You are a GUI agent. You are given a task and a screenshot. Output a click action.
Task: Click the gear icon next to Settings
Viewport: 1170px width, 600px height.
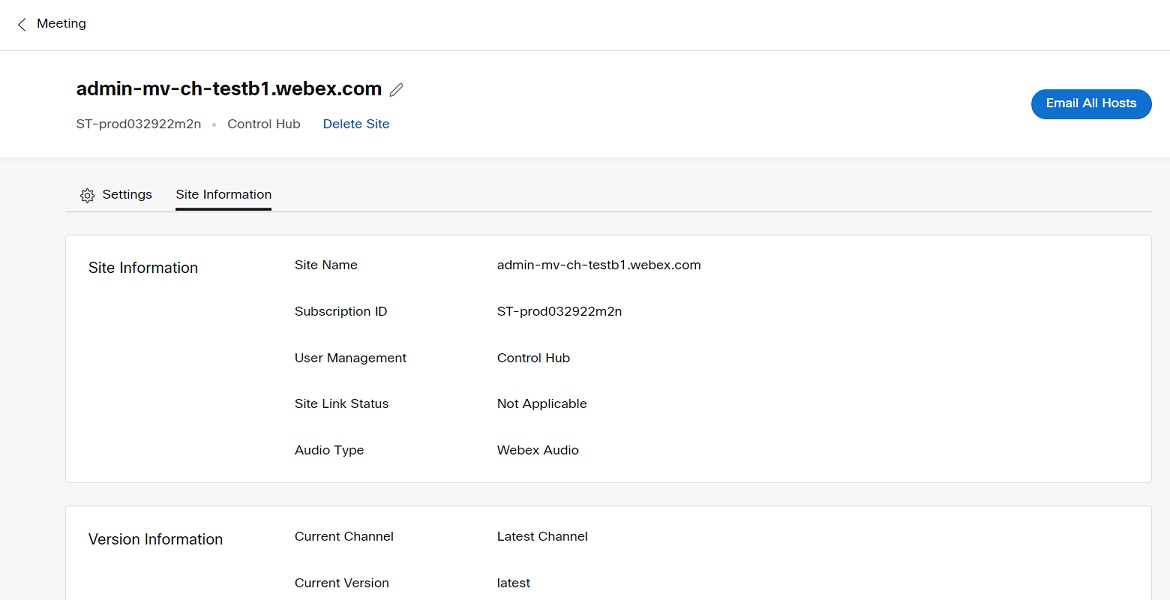(87, 196)
